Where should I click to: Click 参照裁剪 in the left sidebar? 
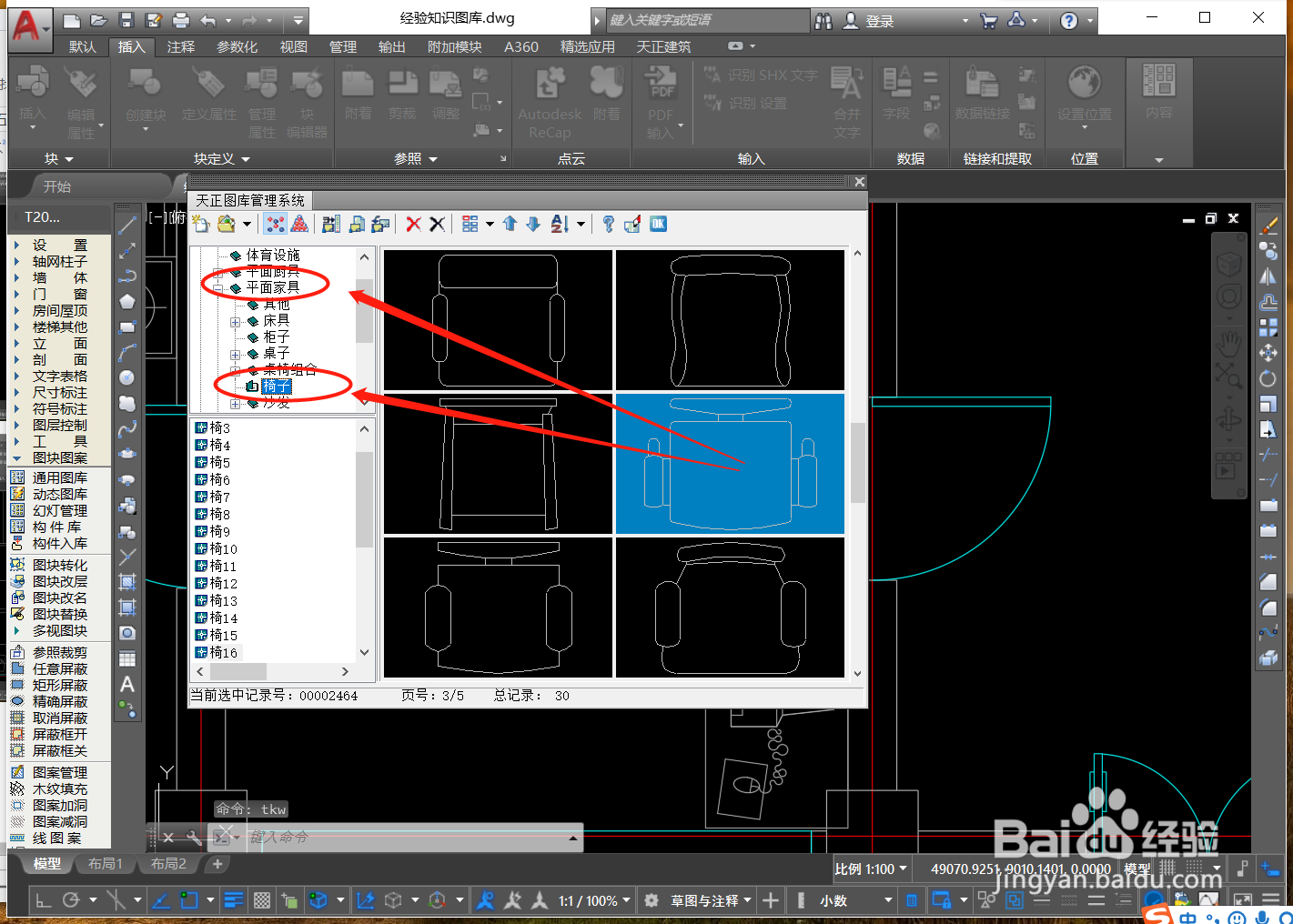click(60, 653)
